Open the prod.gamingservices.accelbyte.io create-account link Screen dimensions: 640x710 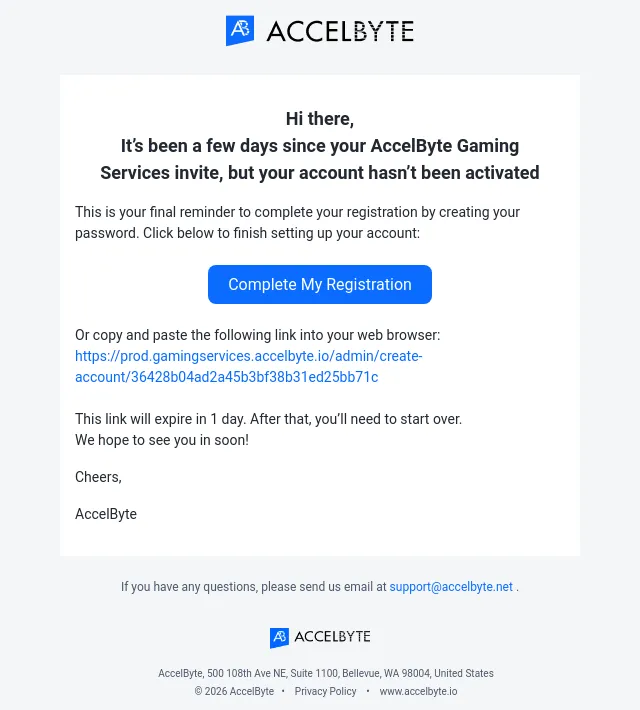click(249, 366)
